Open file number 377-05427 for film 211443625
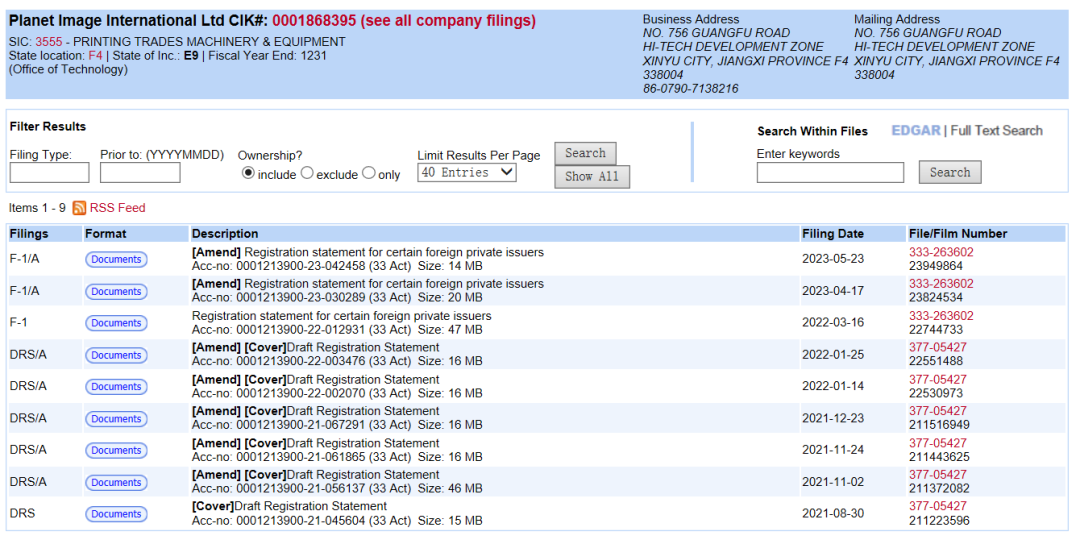1080x540 pixels. (x=937, y=443)
